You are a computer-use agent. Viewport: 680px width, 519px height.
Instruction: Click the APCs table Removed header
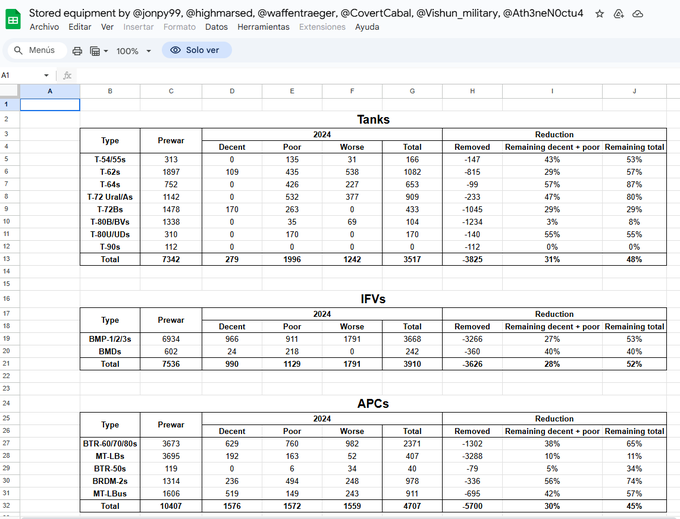[472, 431]
